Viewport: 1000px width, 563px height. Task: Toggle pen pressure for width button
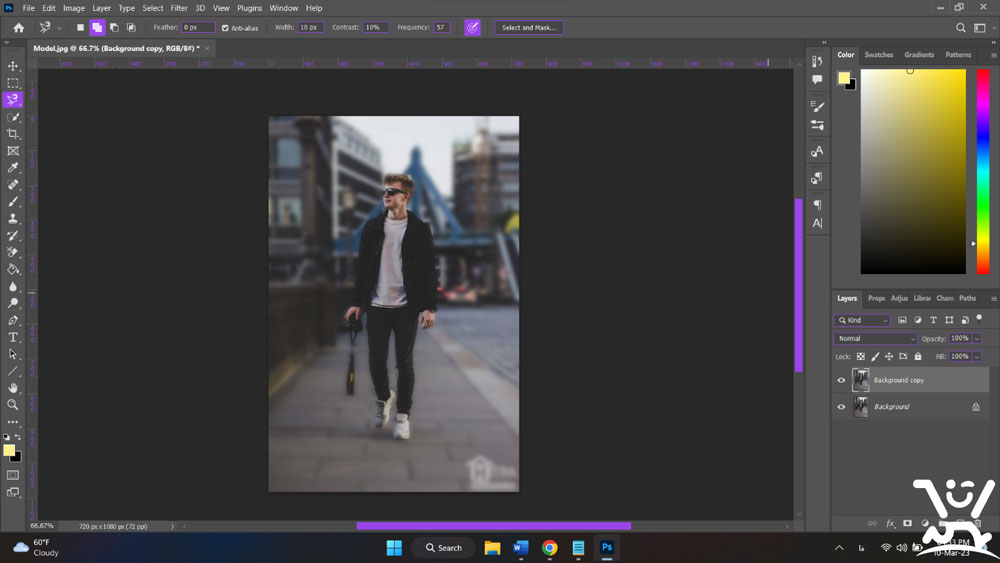473,27
